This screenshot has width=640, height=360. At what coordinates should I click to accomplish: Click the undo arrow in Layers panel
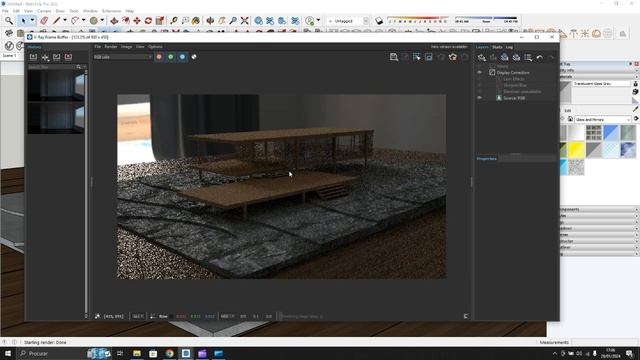(x=540, y=58)
